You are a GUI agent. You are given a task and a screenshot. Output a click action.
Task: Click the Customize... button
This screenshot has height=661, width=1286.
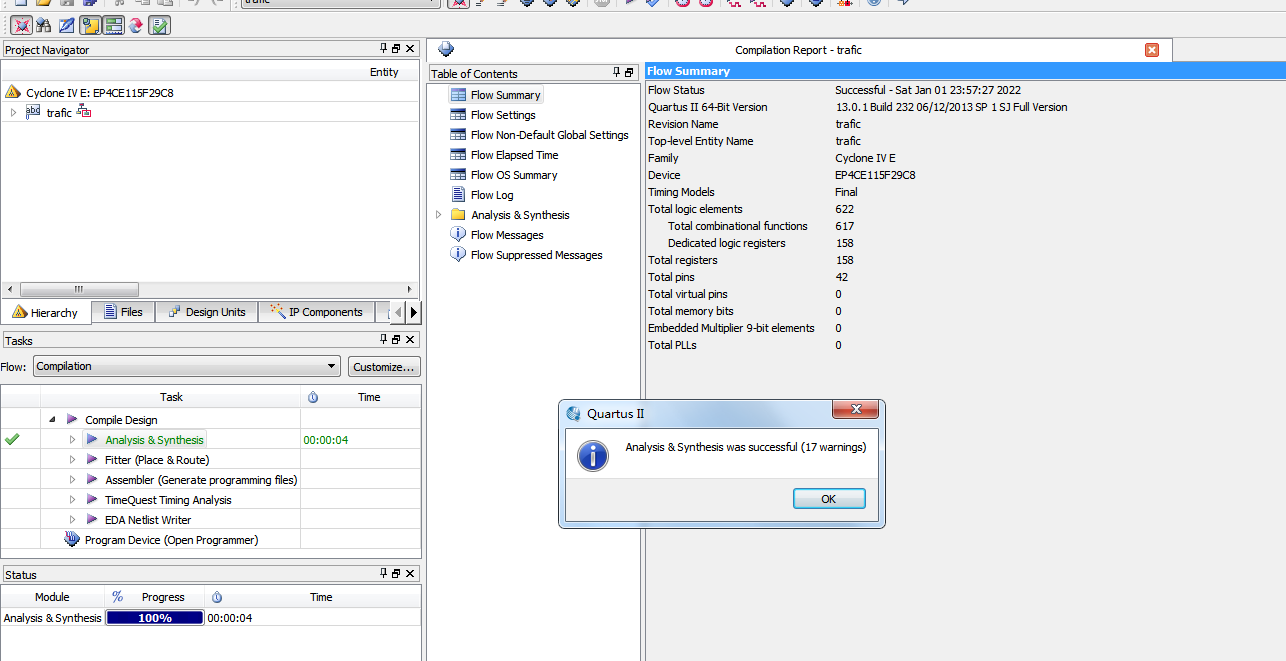(384, 367)
